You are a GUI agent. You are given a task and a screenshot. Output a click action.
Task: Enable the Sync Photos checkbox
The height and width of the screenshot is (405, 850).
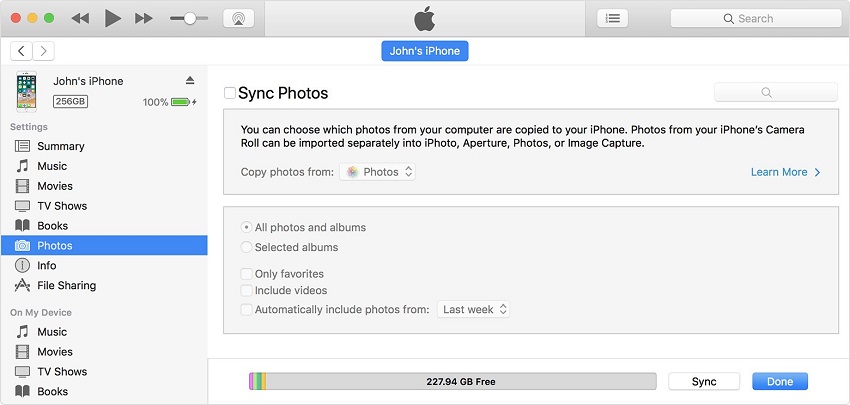(230, 93)
